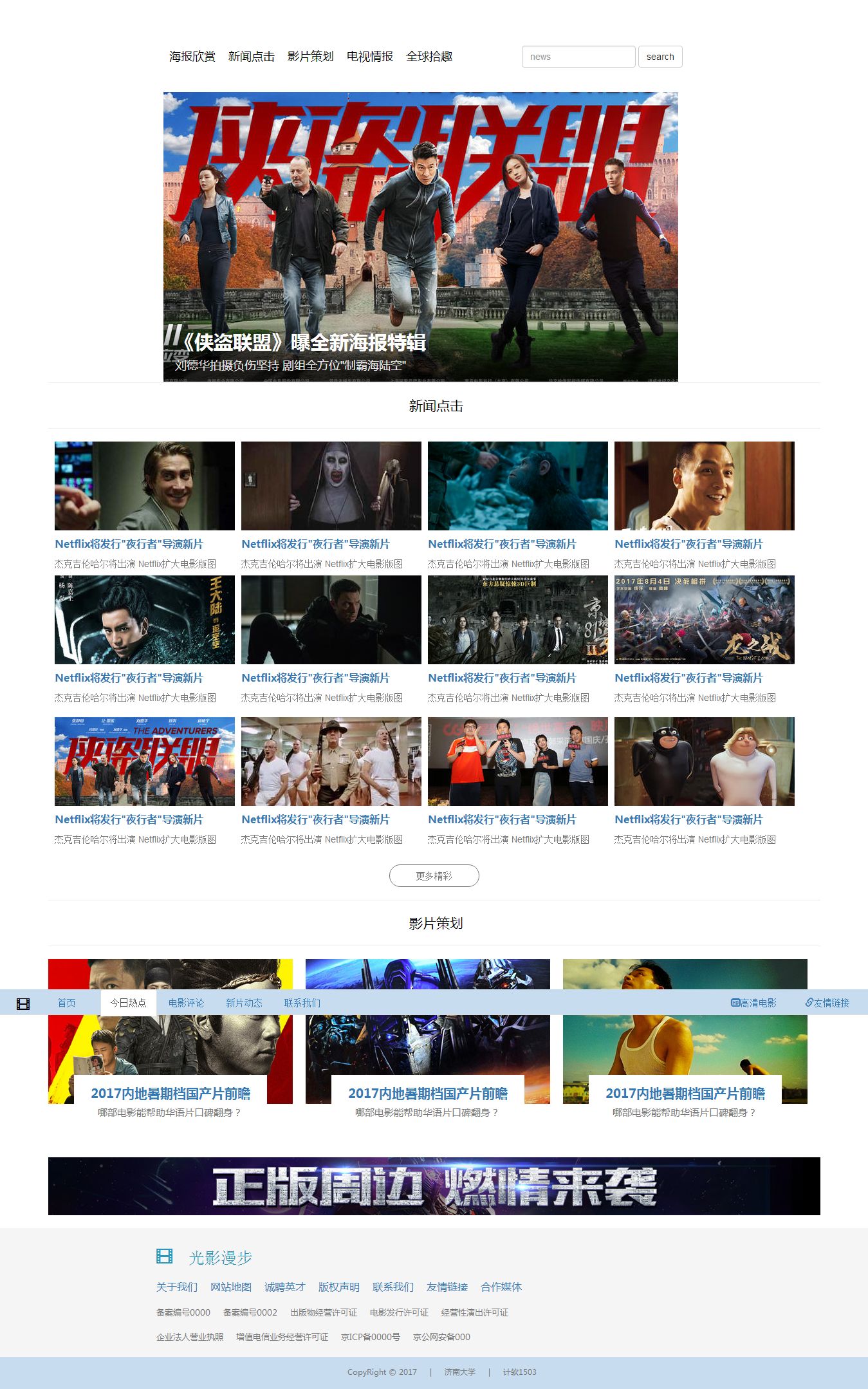Open 全球拾趣 in top navigation
This screenshot has height=1389, width=868.
(x=429, y=57)
